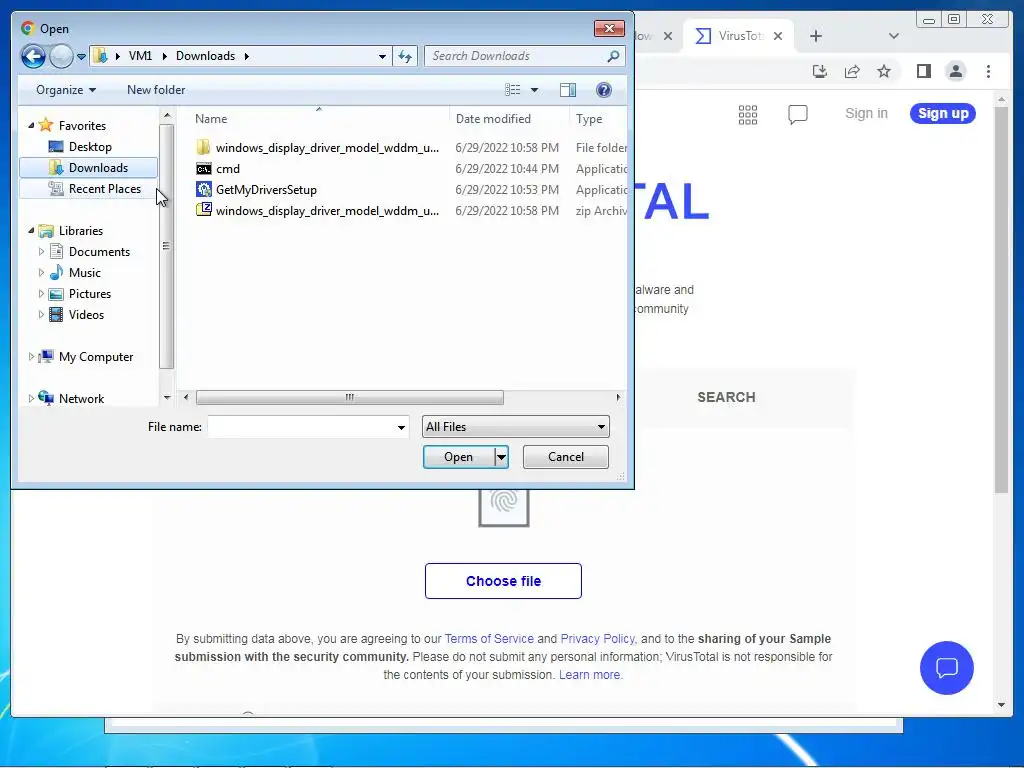Open the view options dropdown arrow
The width and height of the screenshot is (1024, 768).
(x=534, y=90)
